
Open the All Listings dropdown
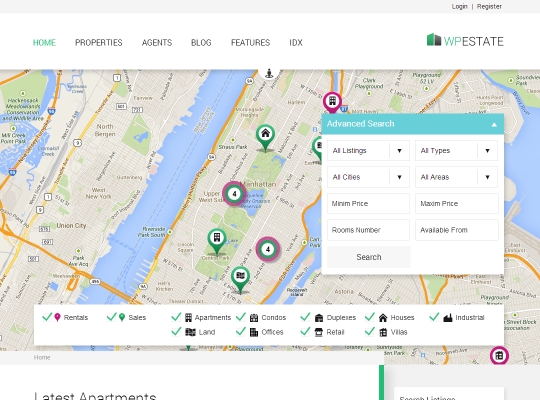click(368, 151)
